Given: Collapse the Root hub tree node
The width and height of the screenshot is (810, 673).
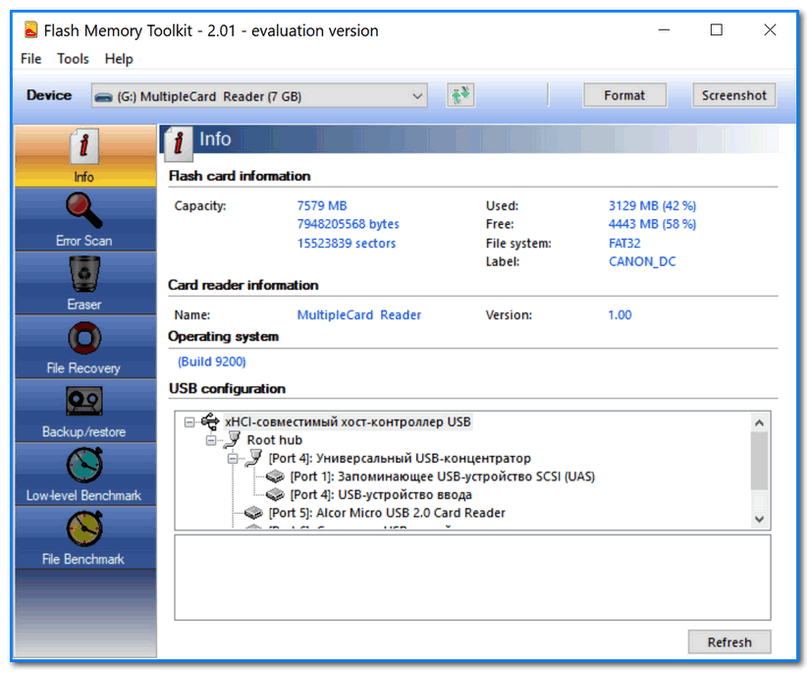Looking at the screenshot, I should tap(211, 441).
